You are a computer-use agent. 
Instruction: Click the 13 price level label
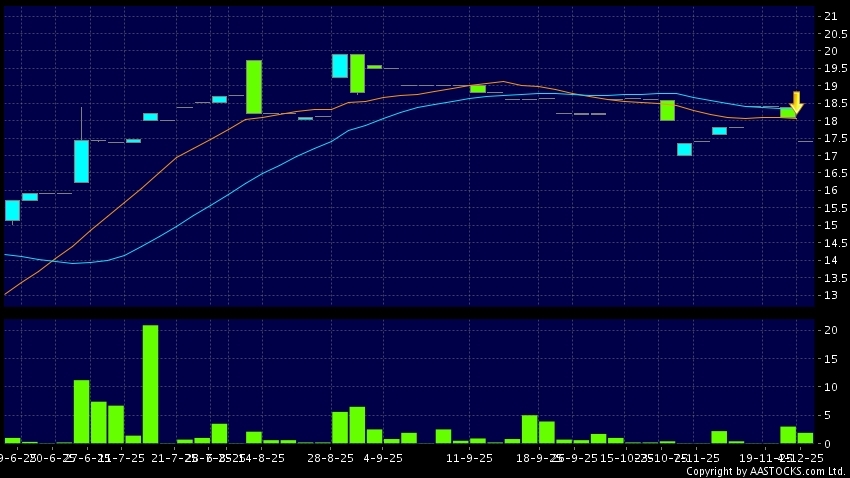[x=830, y=295]
